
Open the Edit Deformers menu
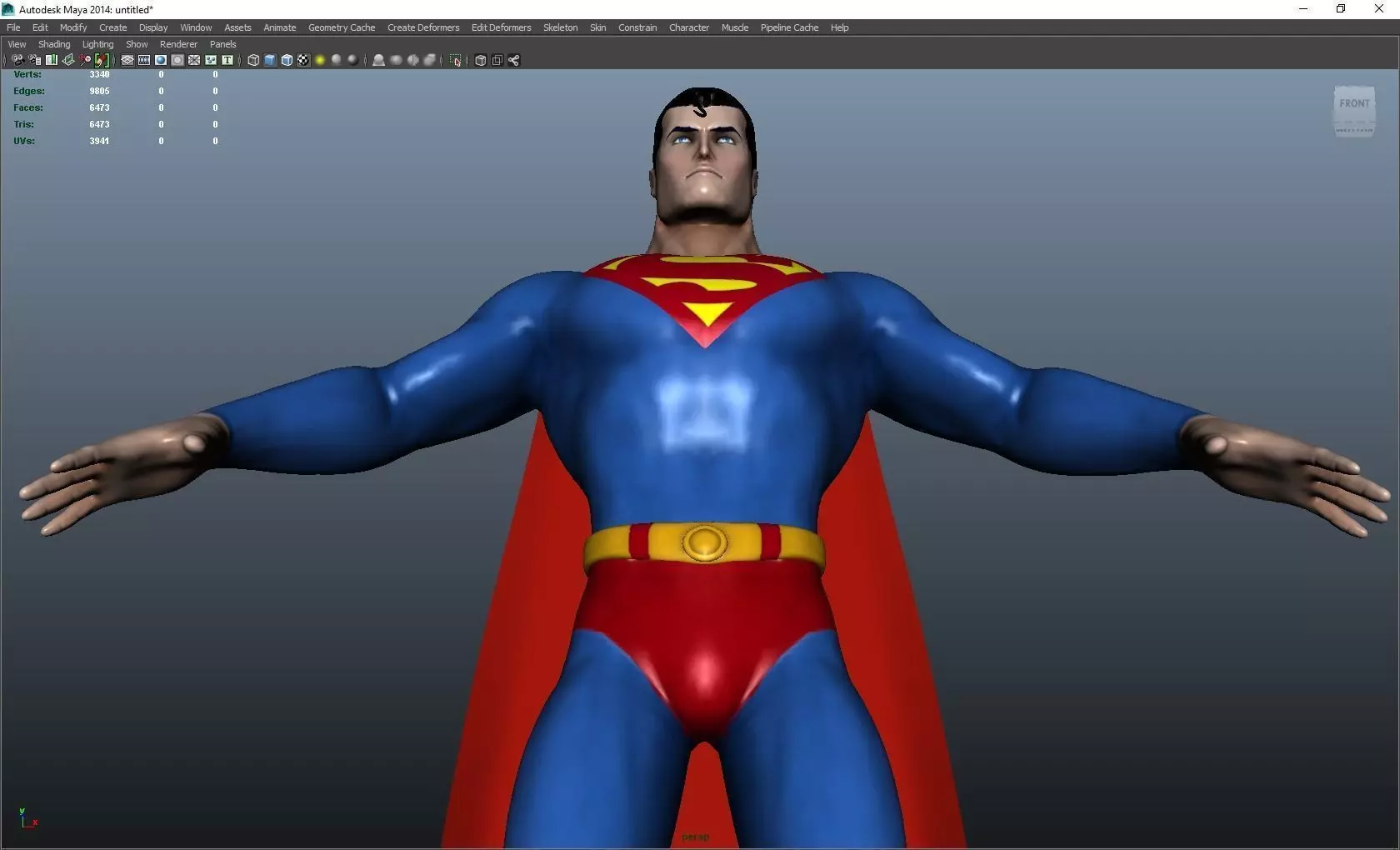pyautogui.click(x=501, y=27)
